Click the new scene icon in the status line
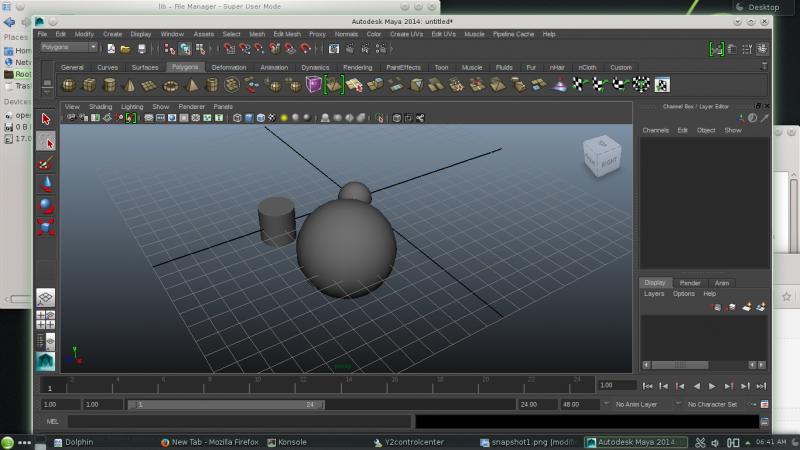800x450 pixels. coord(111,49)
